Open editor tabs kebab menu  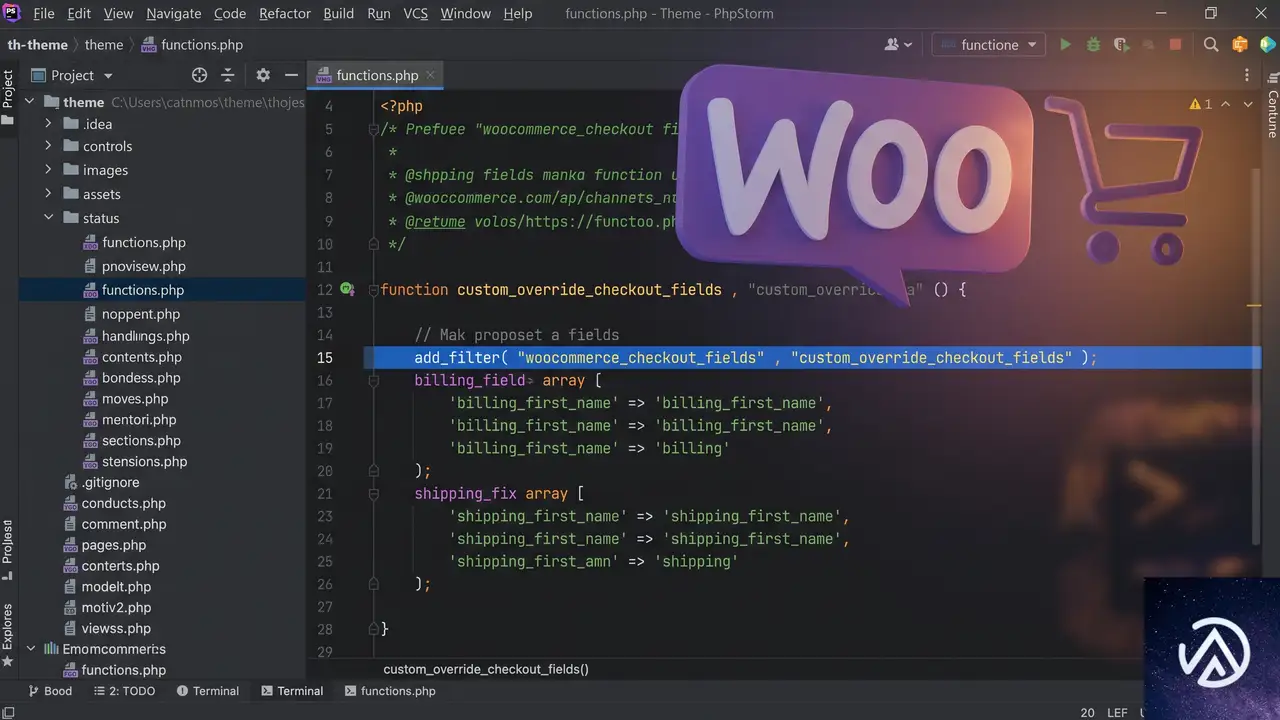[x=1247, y=75]
